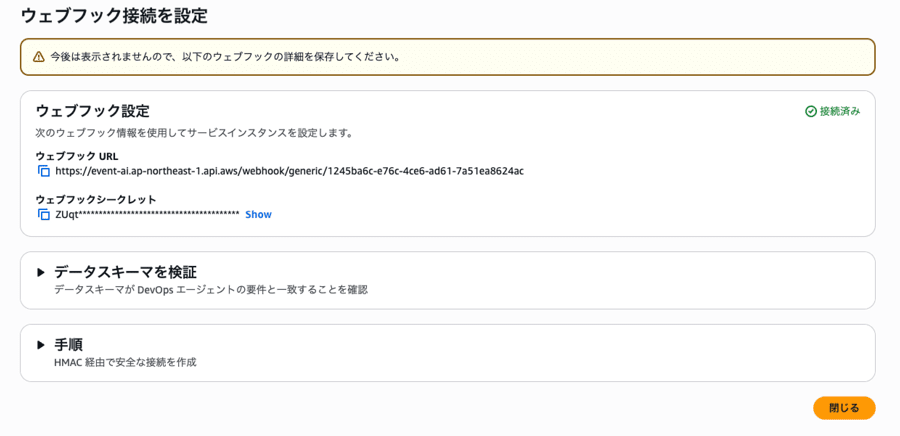Expand the 手順 section using its triangle
This screenshot has width=900, height=436.
(x=41, y=345)
